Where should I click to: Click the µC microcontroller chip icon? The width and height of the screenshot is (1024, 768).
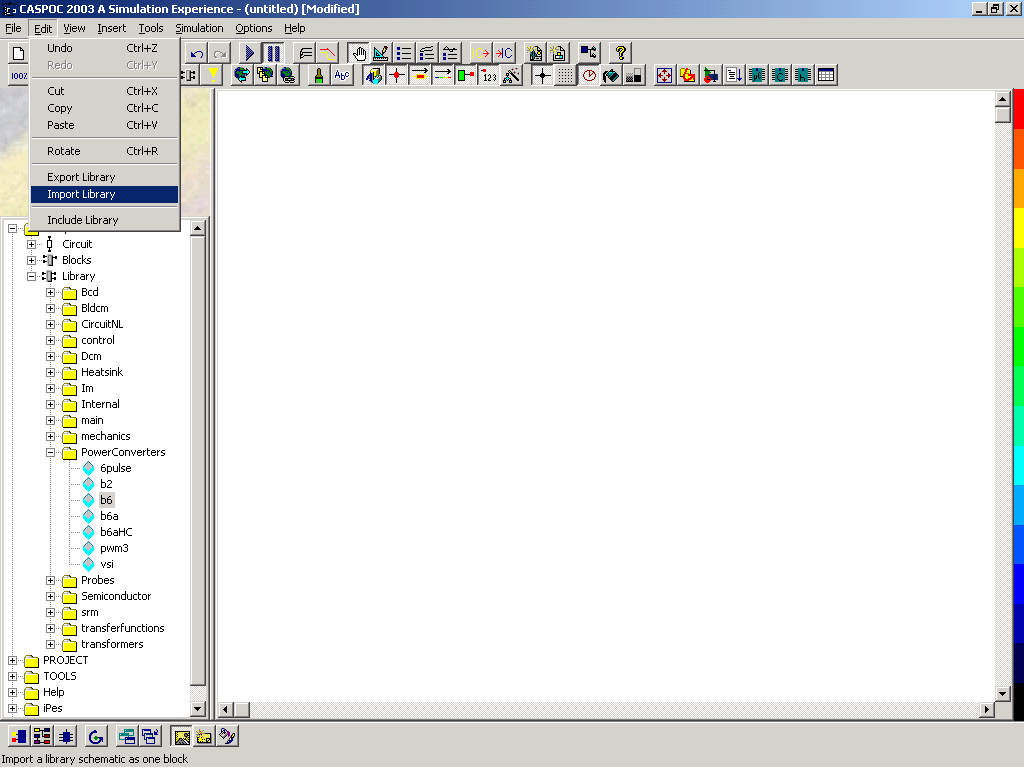pos(757,75)
